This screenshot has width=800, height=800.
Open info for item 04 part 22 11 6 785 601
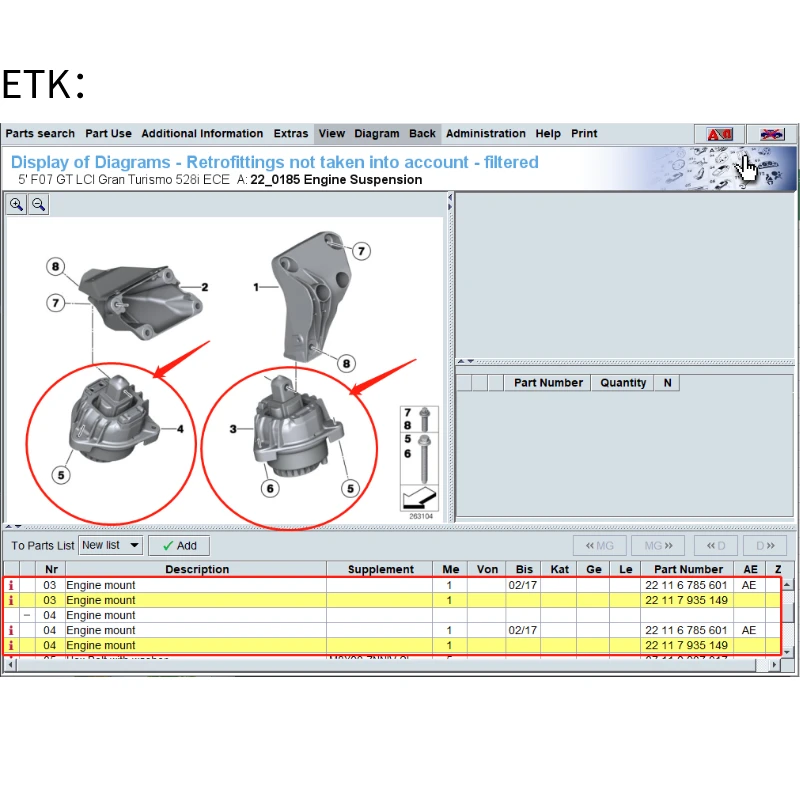tap(11, 630)
